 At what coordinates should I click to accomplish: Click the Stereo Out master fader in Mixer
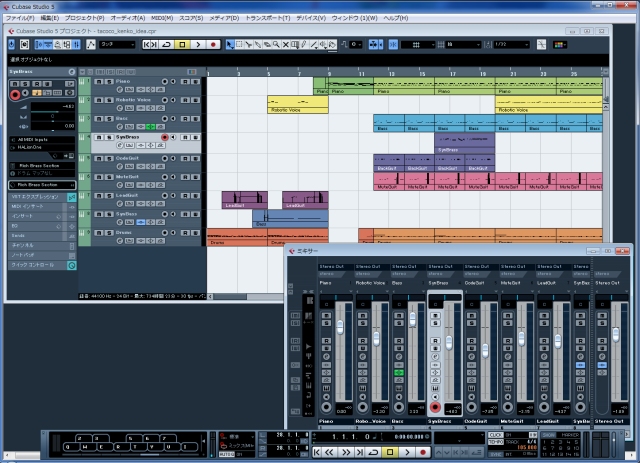(616, 334)
